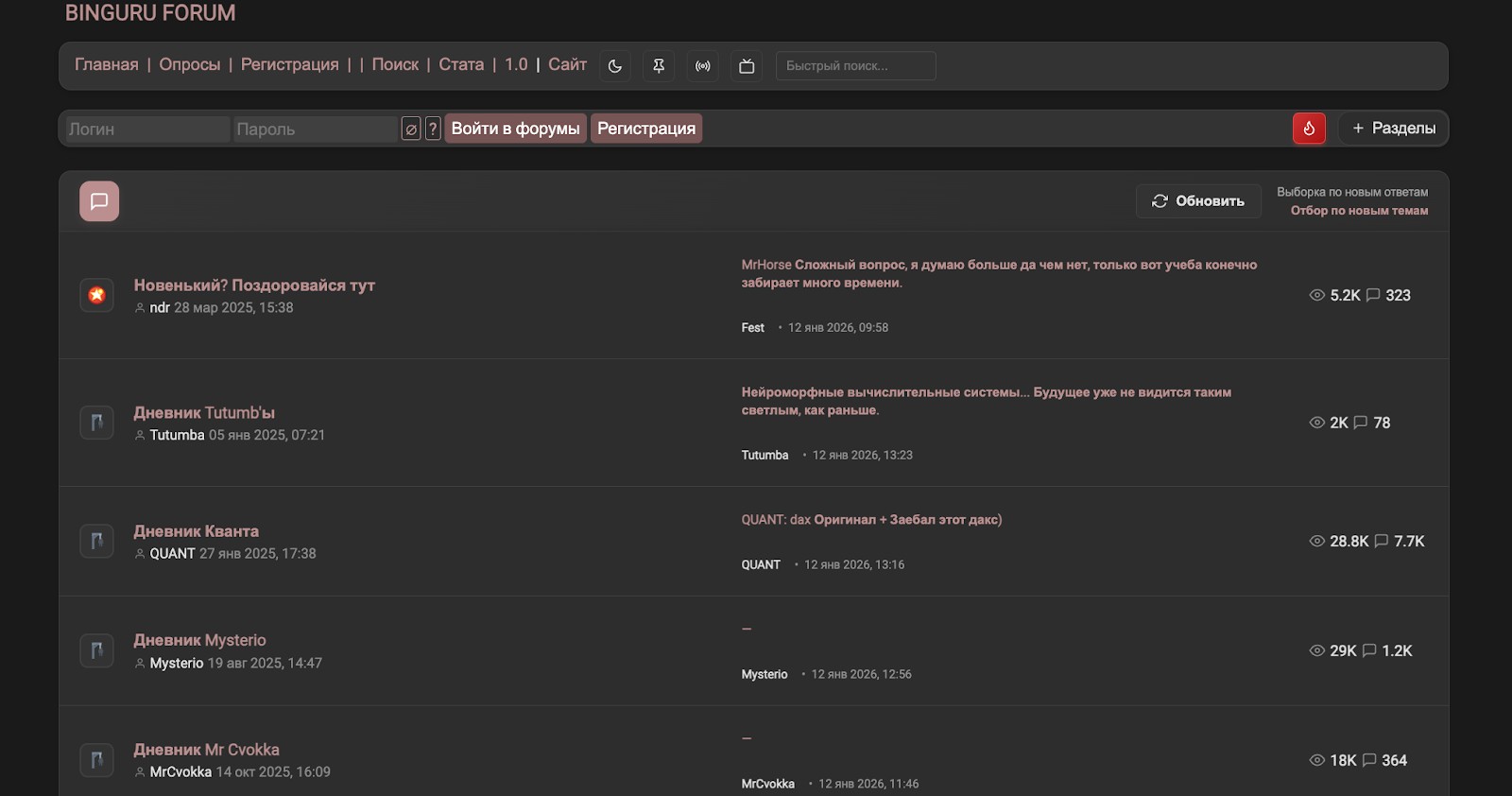
Task: Click the views eye icon for 28.8K
Action: [x=1317, y=541]
